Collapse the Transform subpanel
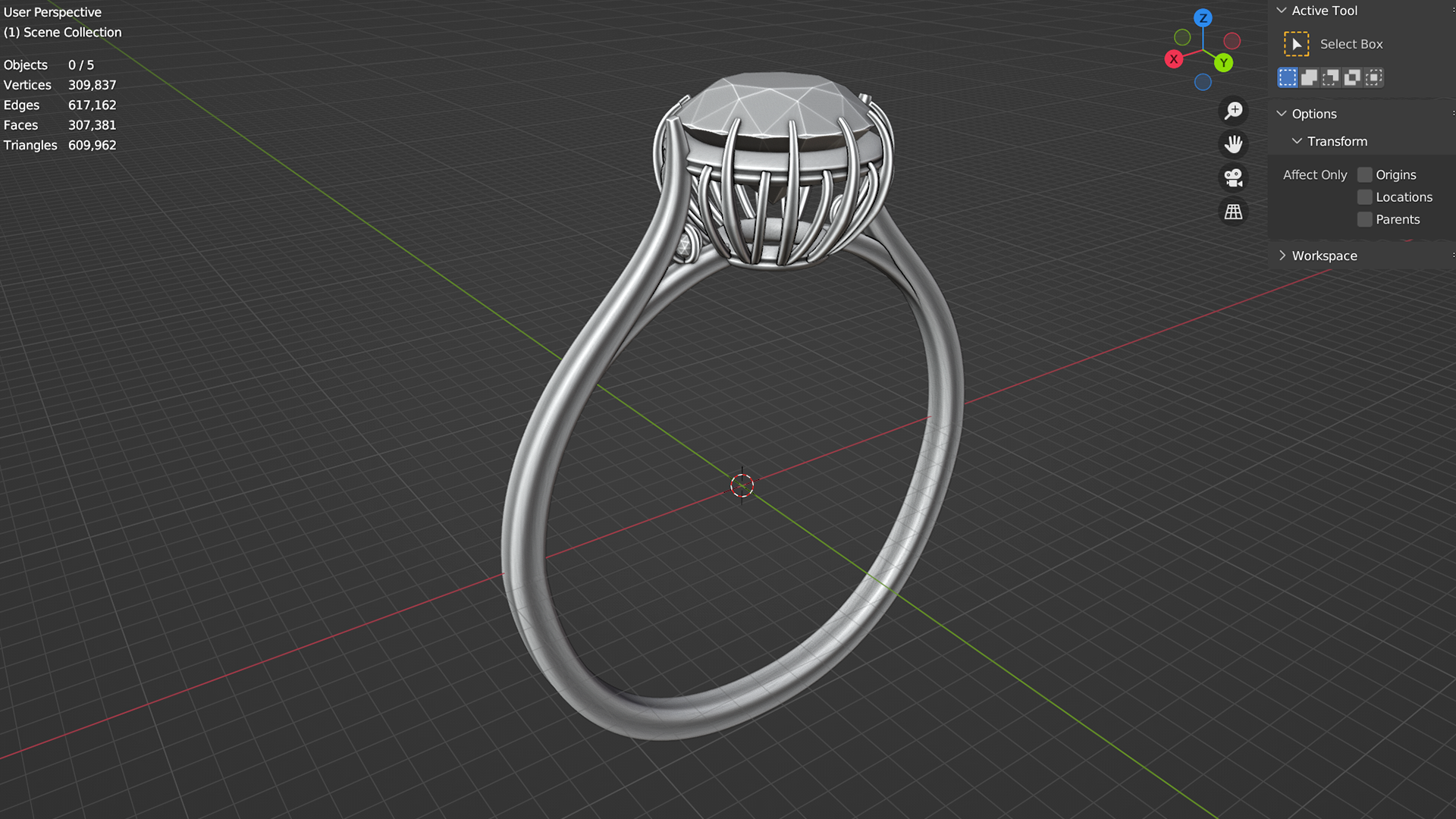 pos(1298,142)
